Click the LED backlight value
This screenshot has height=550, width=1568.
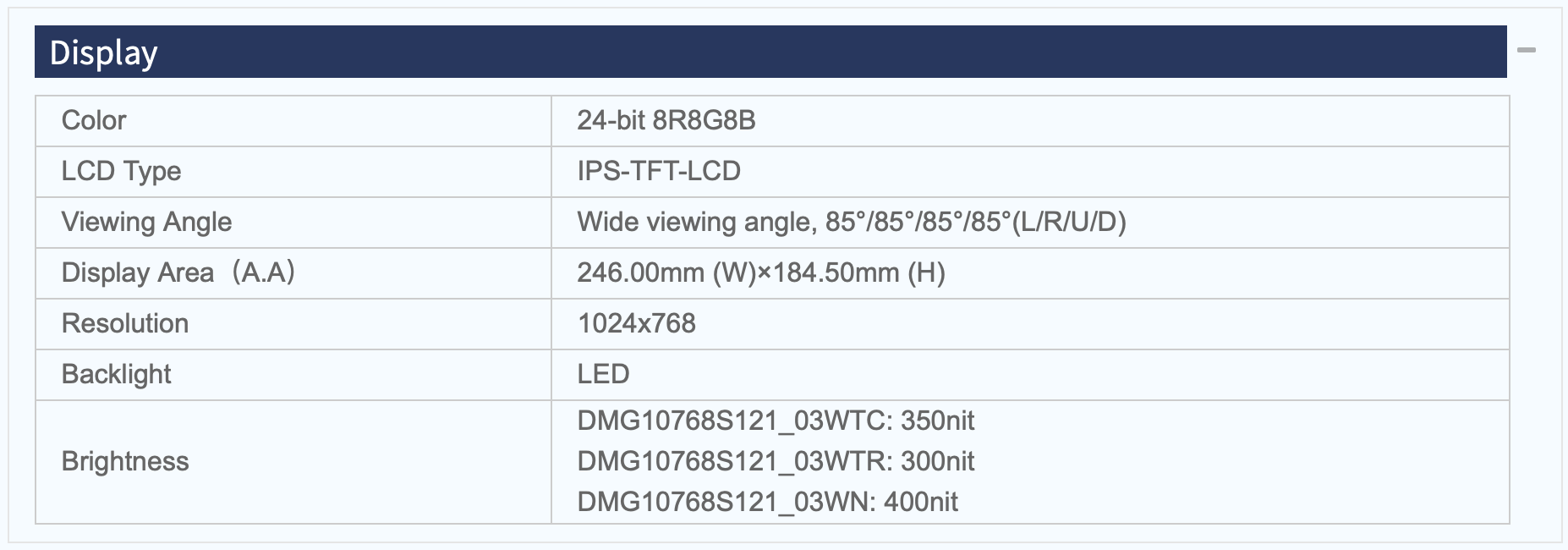click(x=603, y=374)
